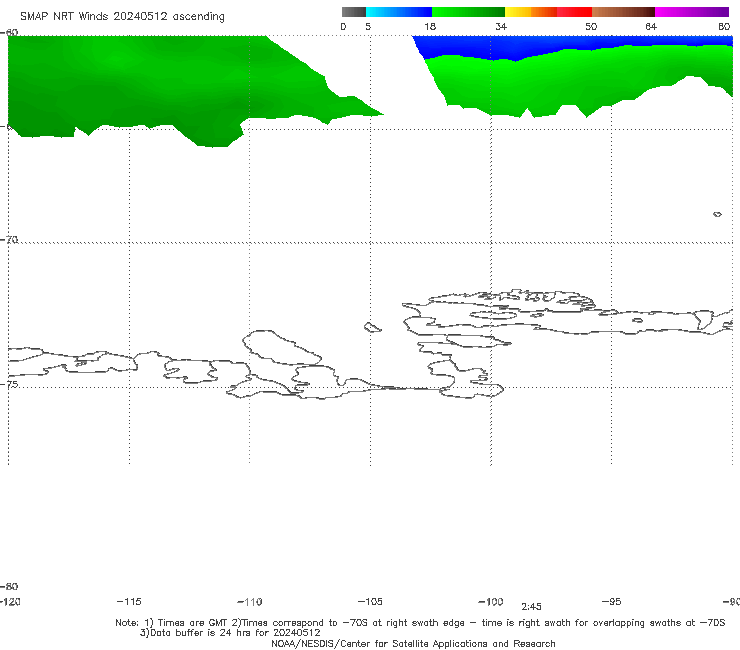Click the swath time label '2:45'
Image resolution: width=740 pixels, height=650 pixels.
(531, 607)
